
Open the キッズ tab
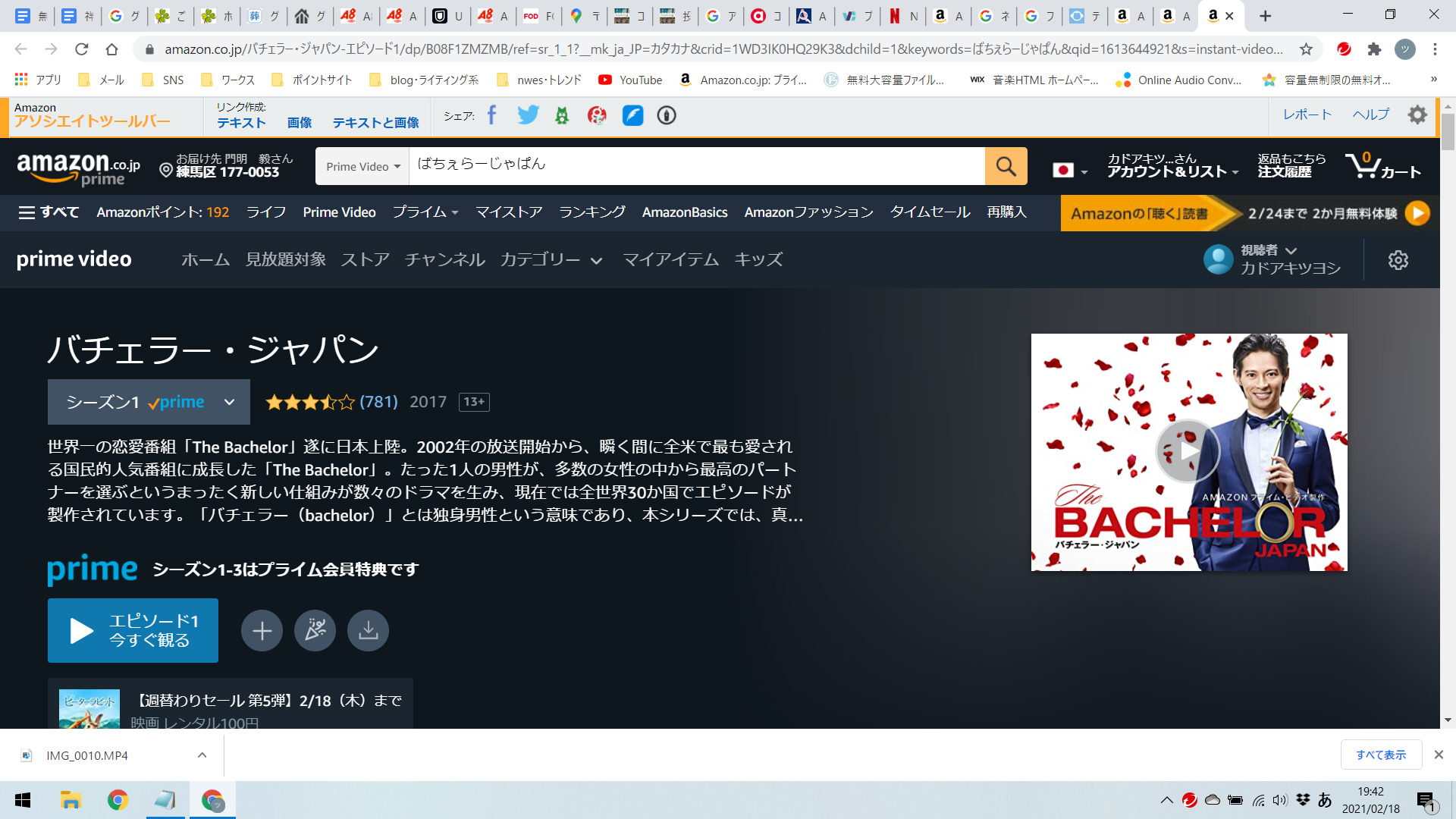[x=758, y=259]
